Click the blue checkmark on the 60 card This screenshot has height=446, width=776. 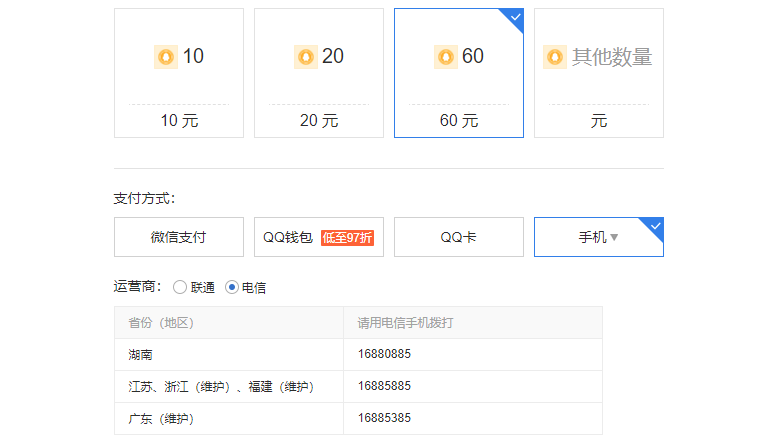515,17
